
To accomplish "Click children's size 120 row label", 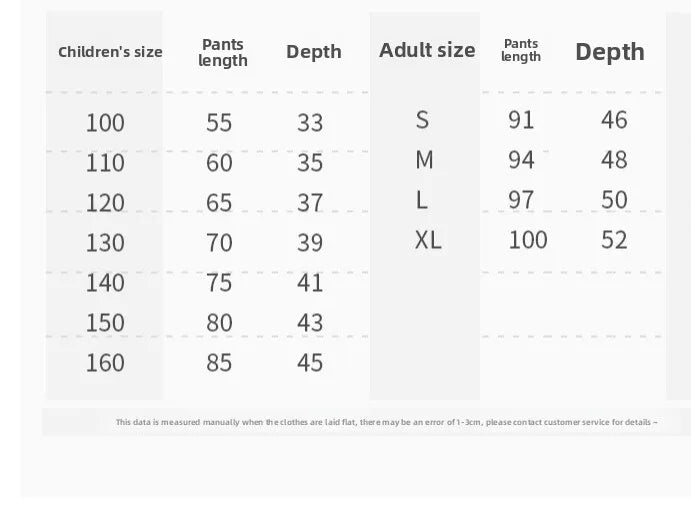I will [105, 203].
